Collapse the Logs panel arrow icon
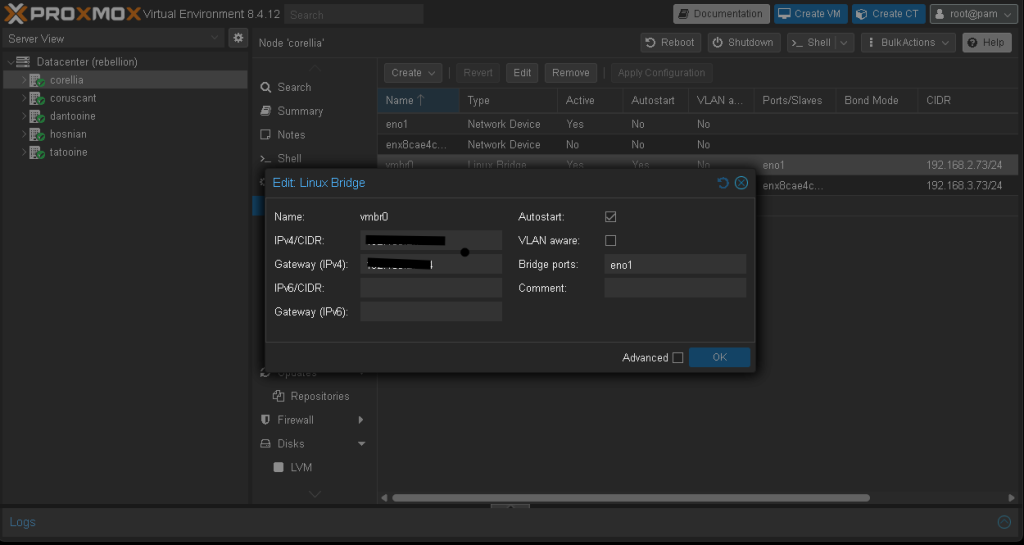 pyautogui.click(x=1004, y=522)
